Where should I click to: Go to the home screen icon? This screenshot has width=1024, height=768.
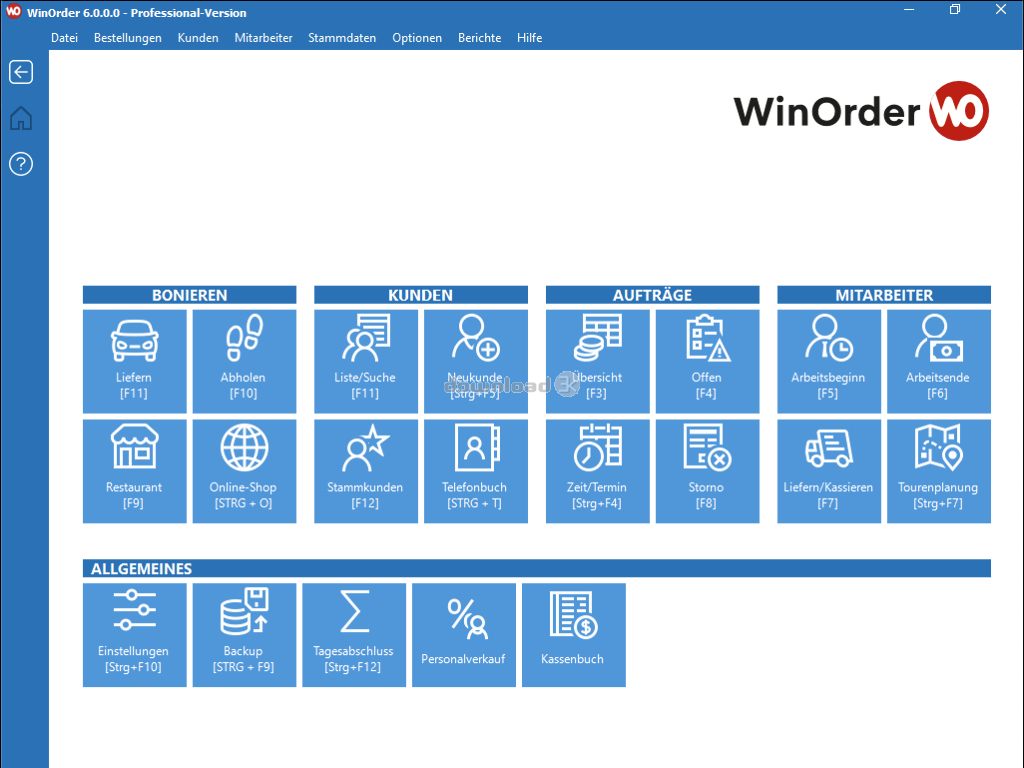pyautogui.click(x=21, y=118)
